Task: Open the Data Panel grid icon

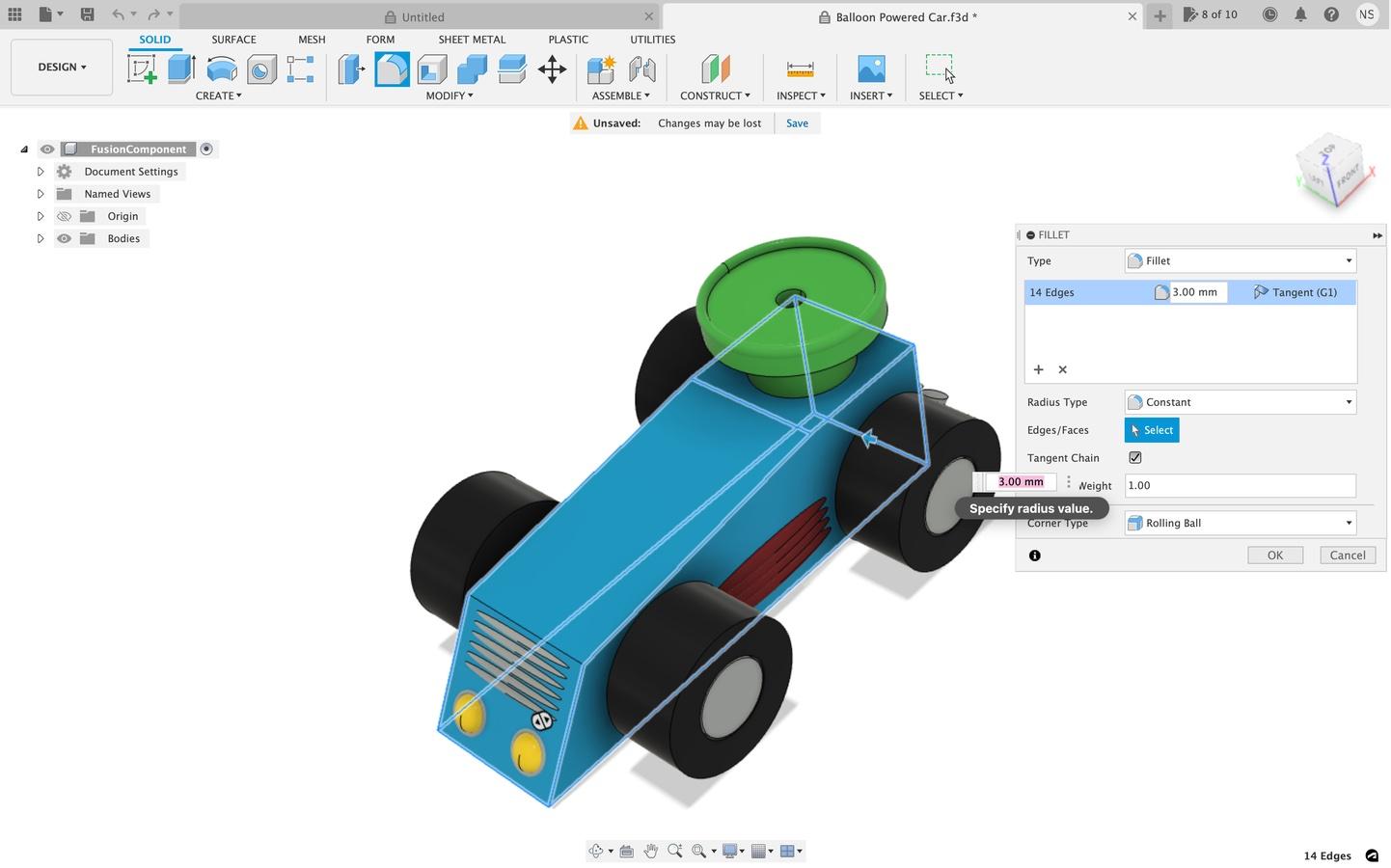Action: [x=14, y=14]
